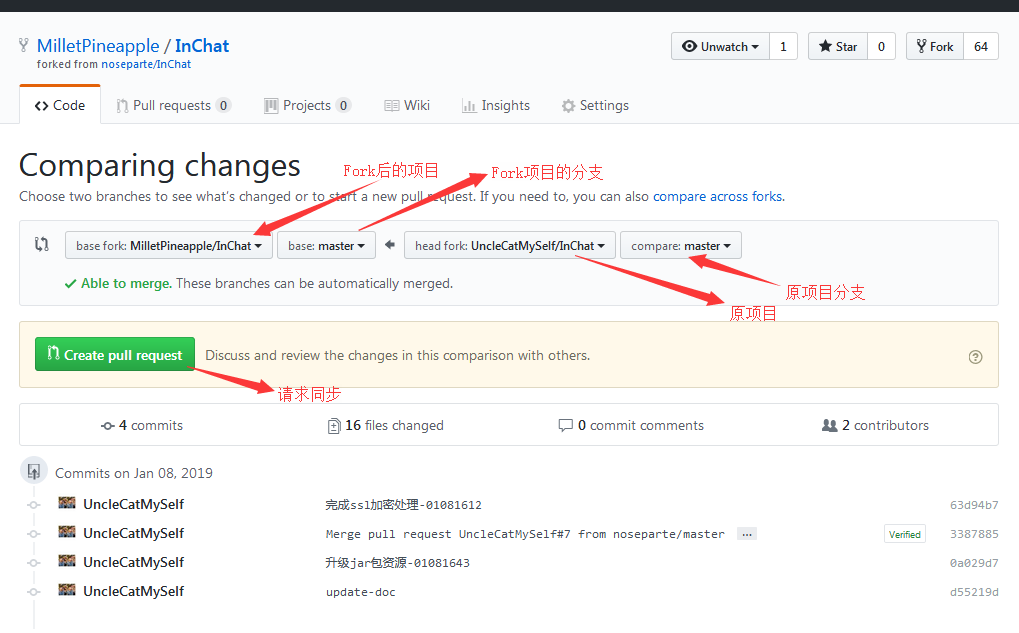The height and width of the screenshot is (633, 1019).
Task: Click the commits group icon beside Jan 08, 2019
Action: tap(34, 471)
